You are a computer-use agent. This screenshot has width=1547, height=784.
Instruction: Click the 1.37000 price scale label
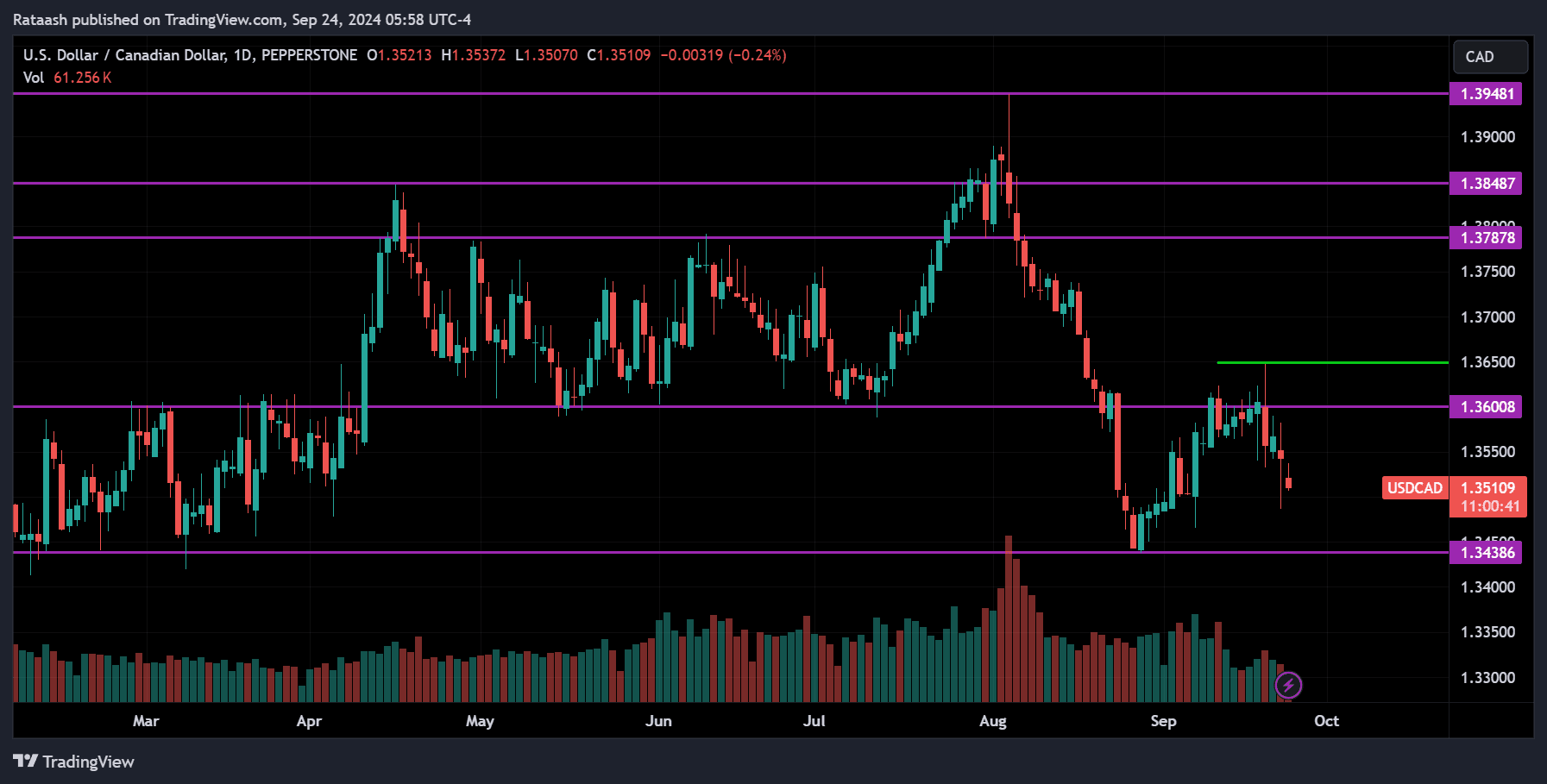coord(1487,317)
